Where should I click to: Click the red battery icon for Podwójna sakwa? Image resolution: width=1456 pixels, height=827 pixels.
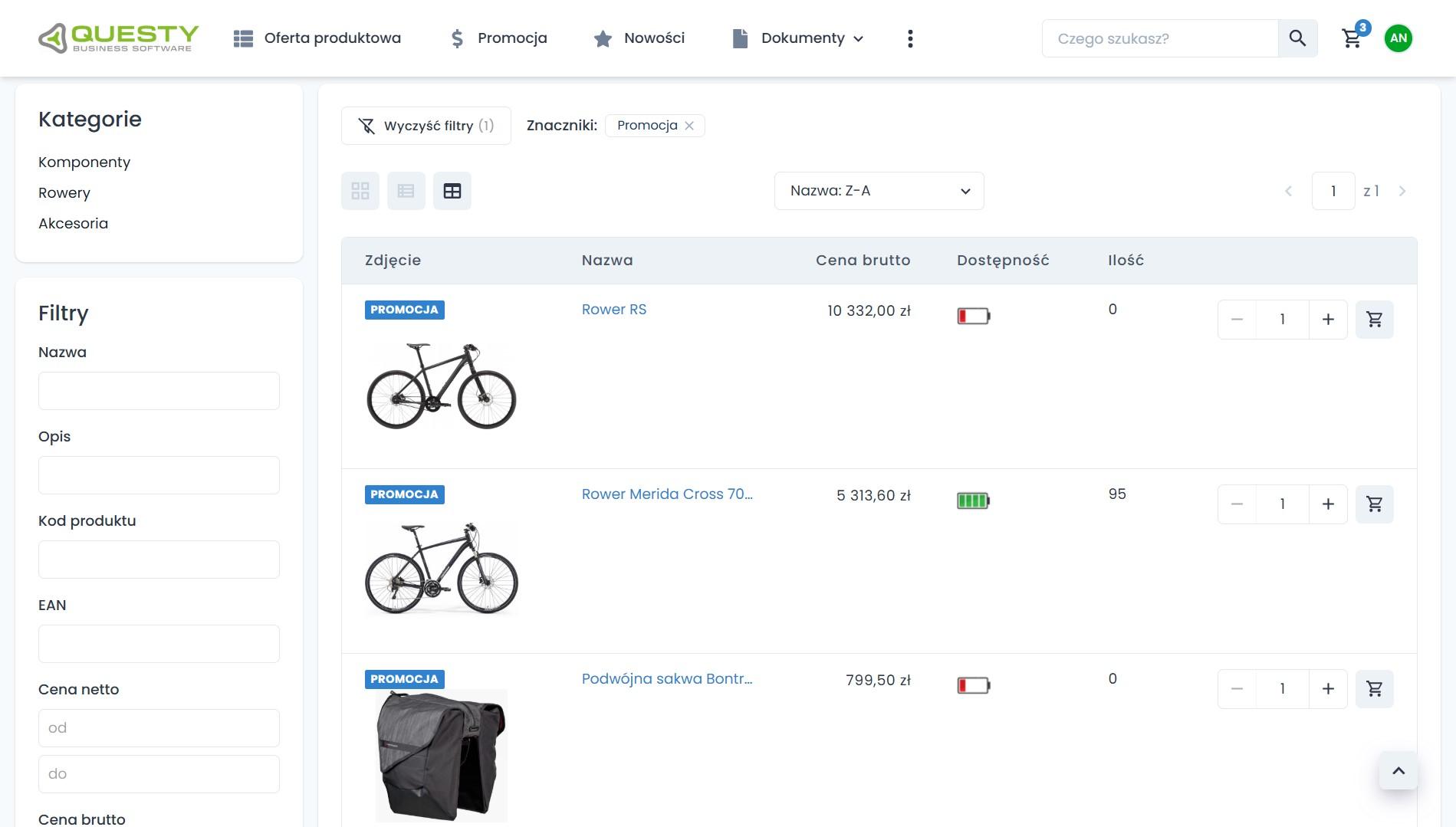click(974, 685)
